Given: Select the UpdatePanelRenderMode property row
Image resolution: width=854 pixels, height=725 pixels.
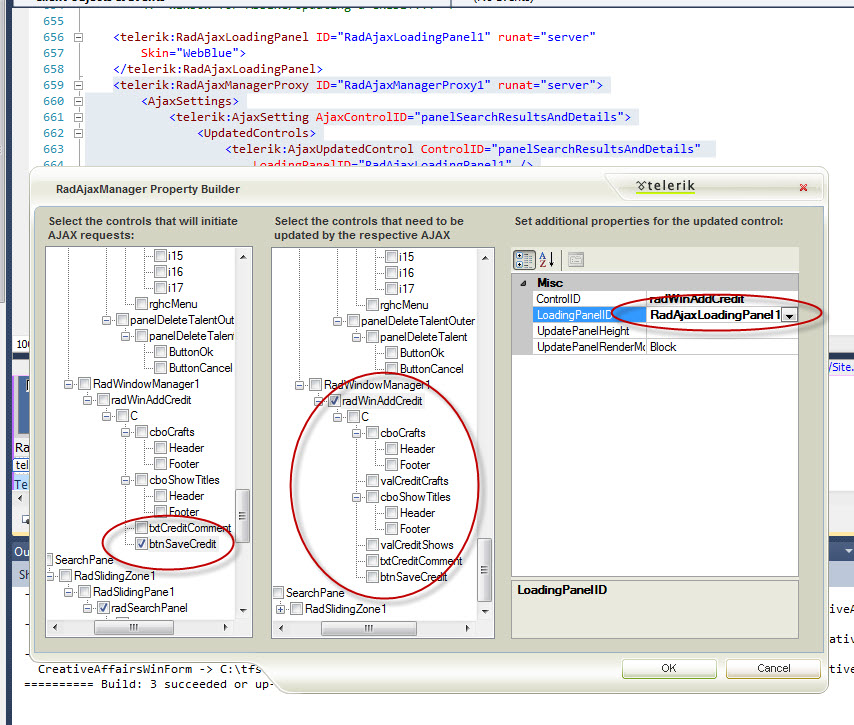Looking at the screenshot, I should click(666, 347).
